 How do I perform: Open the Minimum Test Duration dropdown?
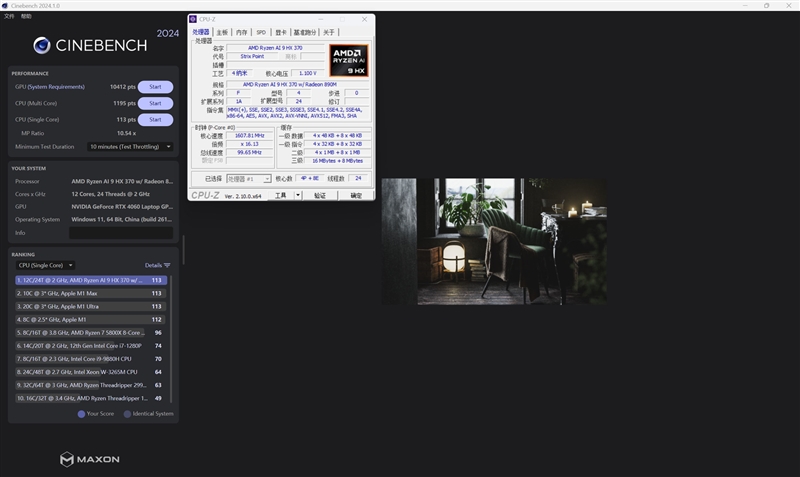130,147
